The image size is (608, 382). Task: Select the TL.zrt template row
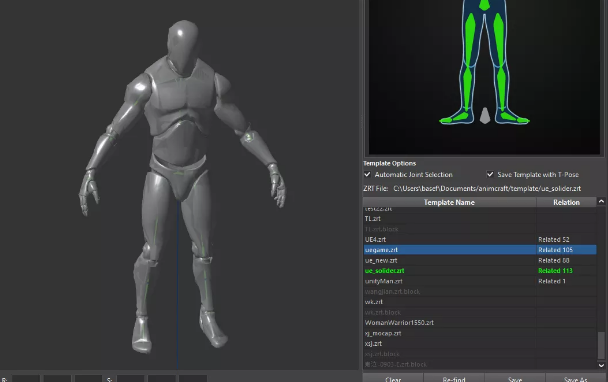tap(480, 219)
